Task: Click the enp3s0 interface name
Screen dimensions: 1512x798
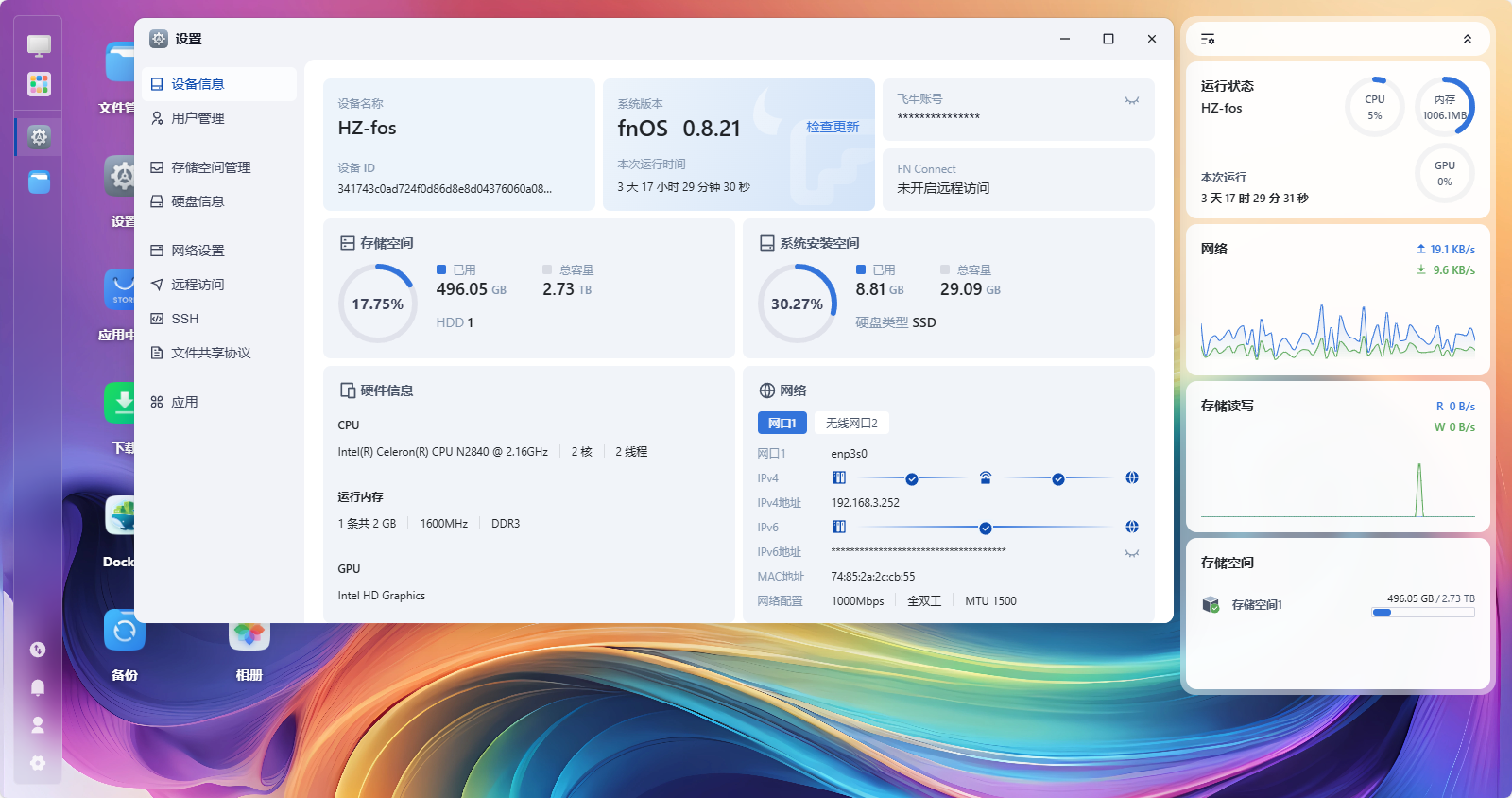Action: 850,454
